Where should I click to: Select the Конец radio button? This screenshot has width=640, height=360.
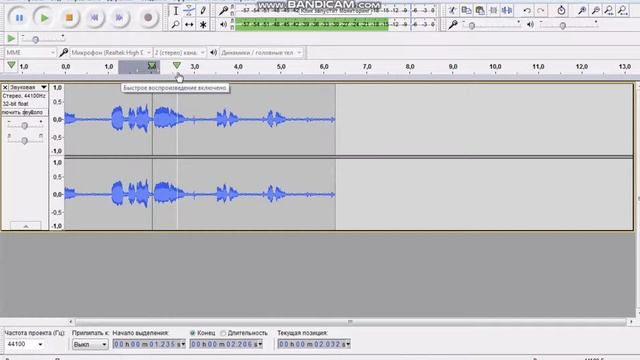(193, 333)
